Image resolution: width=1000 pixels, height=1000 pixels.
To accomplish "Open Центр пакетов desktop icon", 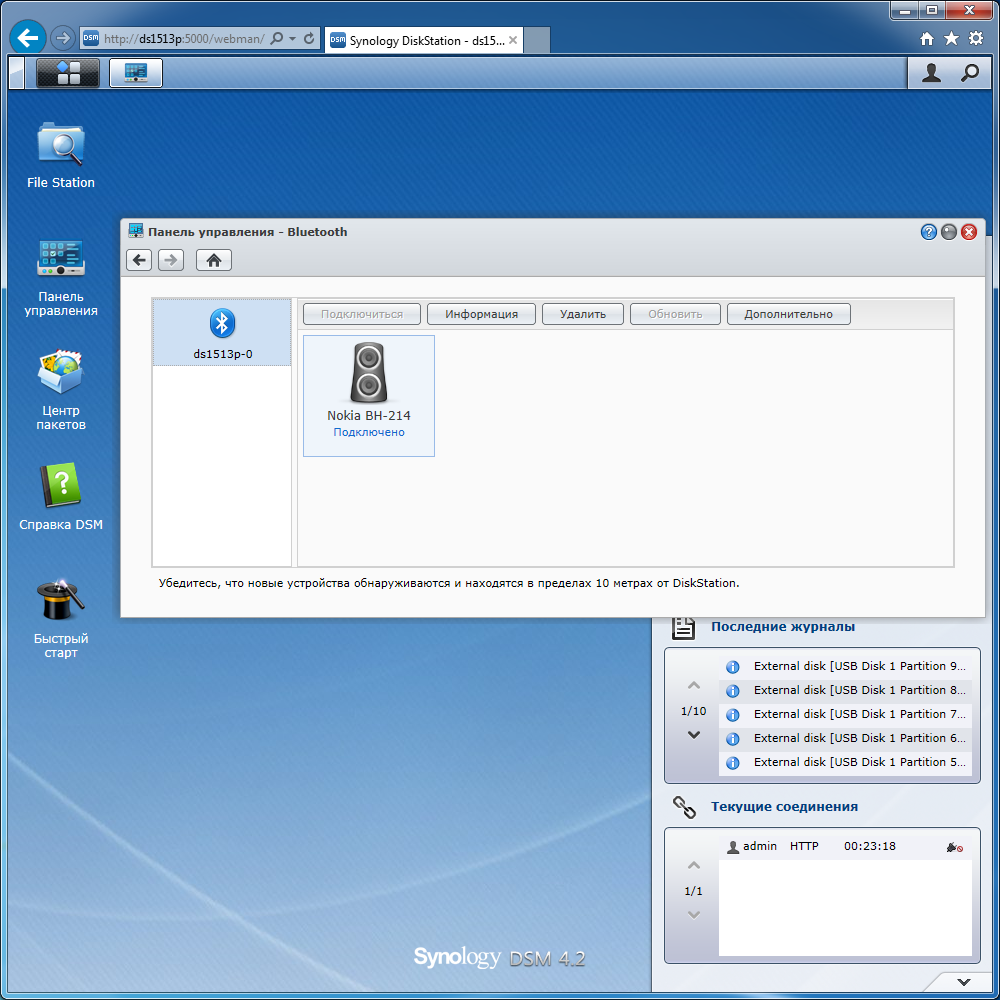I will coord(61,389).
